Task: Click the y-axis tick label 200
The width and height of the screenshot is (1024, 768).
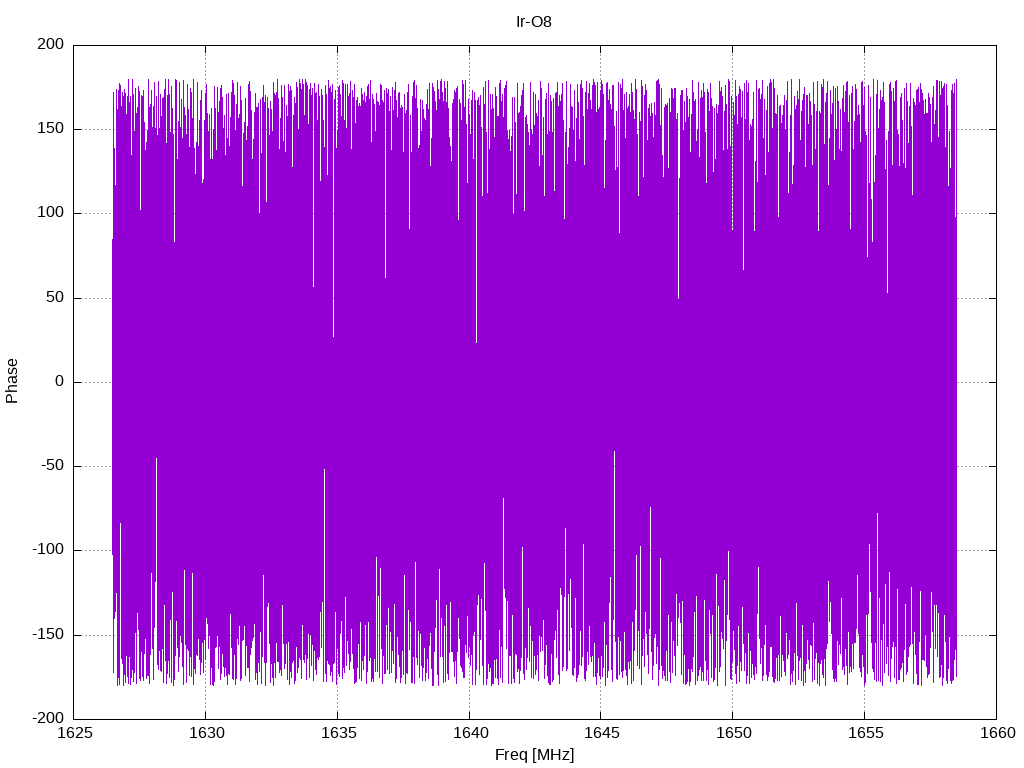Action: coord(50,44)
